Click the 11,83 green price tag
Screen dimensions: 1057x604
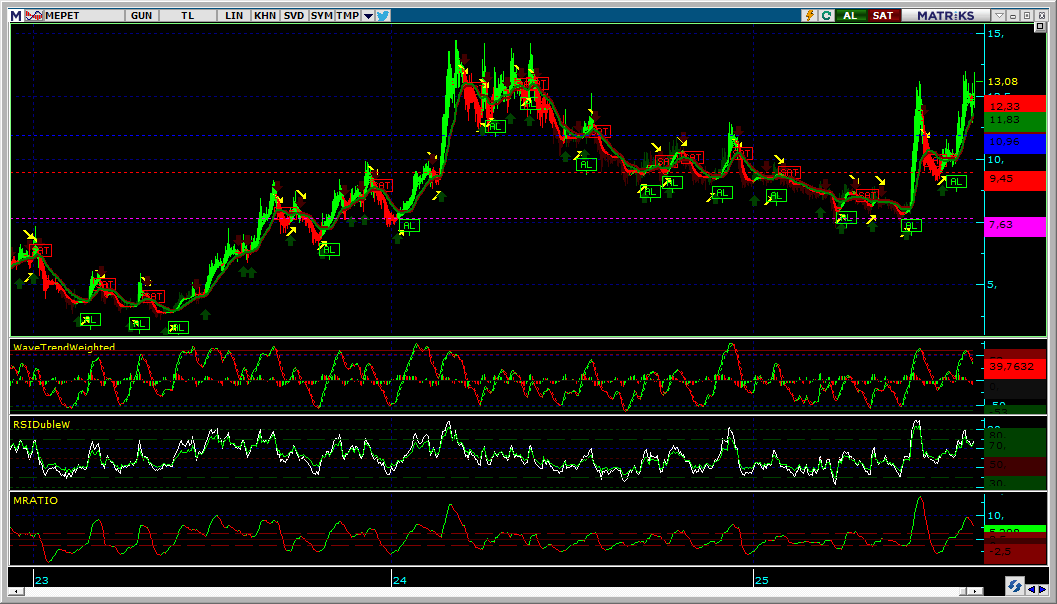pyautogui.click(x=1015, y=122)
